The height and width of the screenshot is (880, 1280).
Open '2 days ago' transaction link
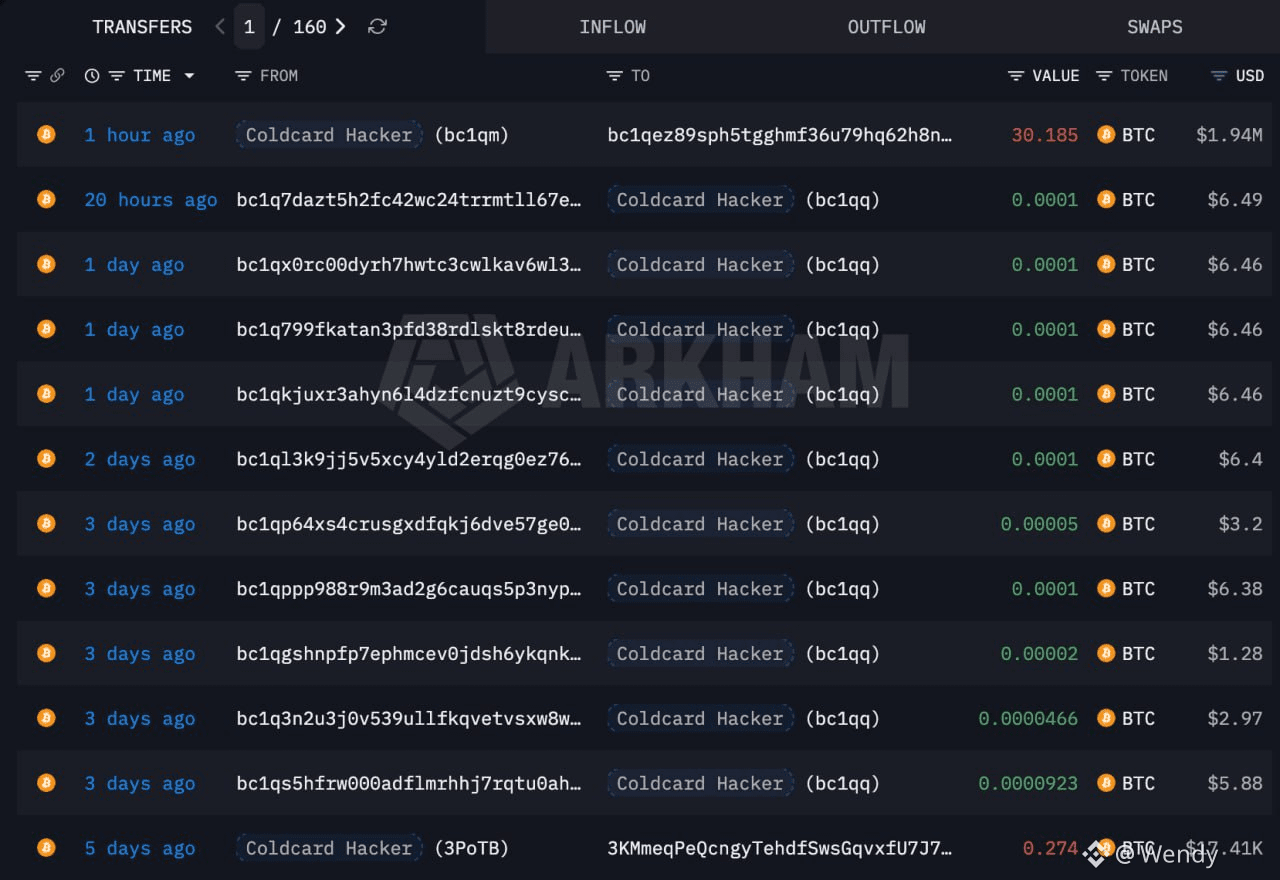point(140,459)
